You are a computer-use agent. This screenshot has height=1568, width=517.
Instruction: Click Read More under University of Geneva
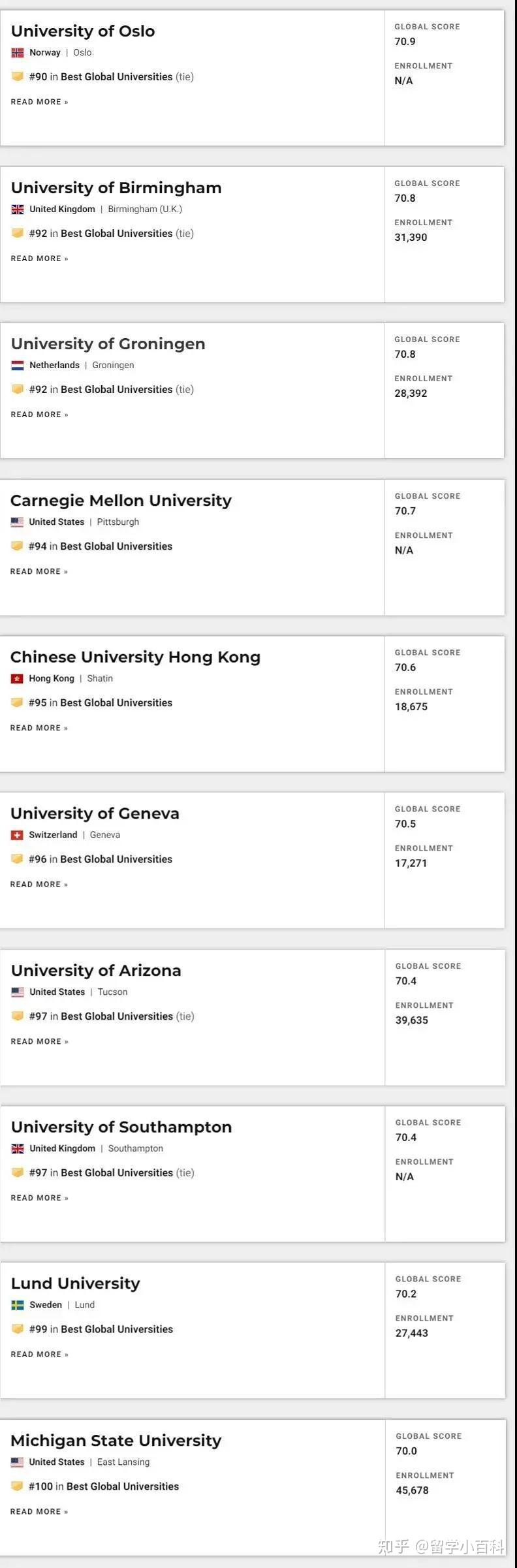point(39,885)
